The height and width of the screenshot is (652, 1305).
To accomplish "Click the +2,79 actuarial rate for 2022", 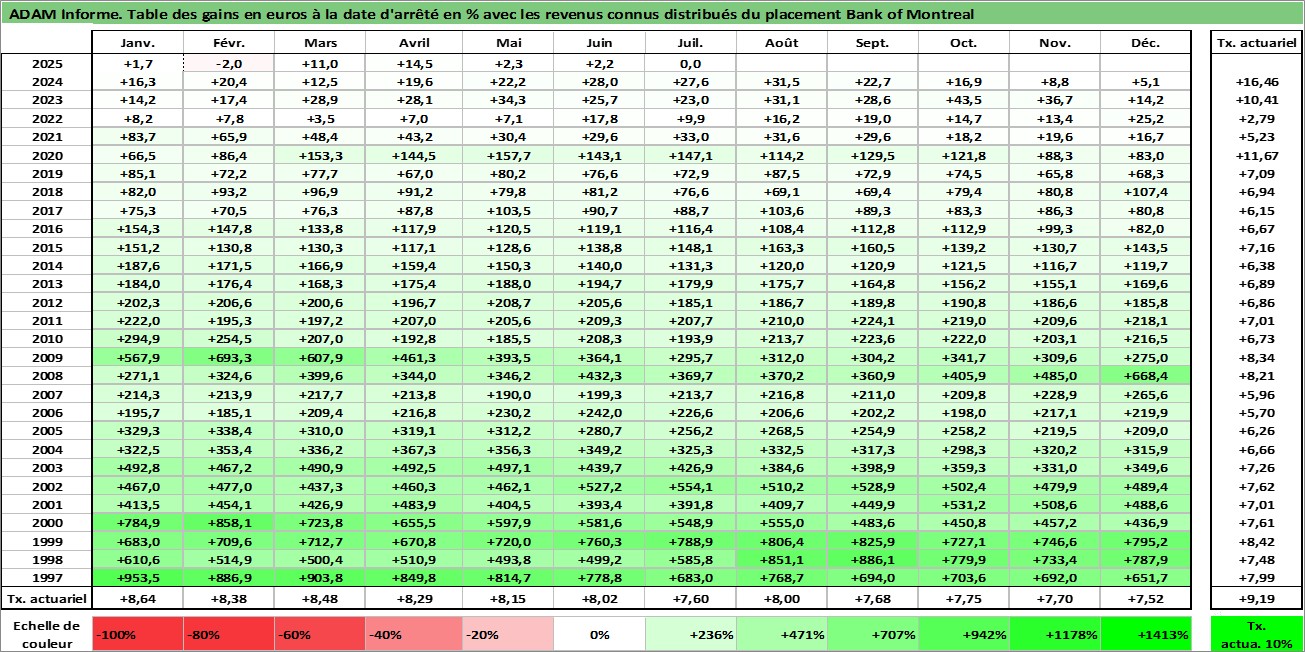I will (x=1257, y=118).
